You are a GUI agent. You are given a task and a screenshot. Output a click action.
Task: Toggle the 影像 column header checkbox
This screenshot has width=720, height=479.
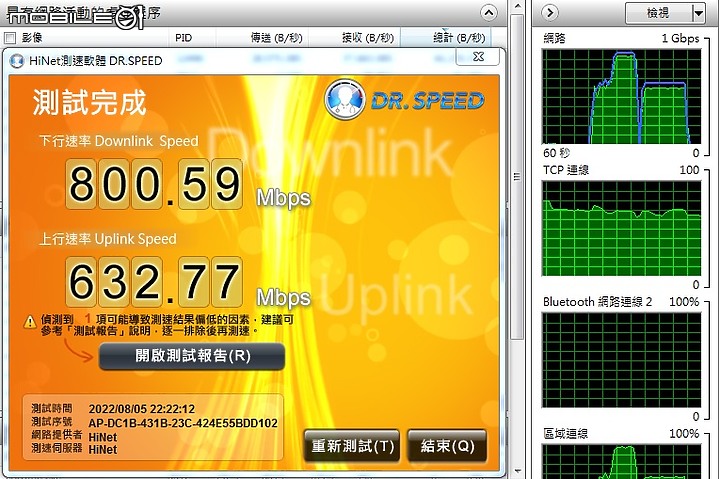(x=10, y=38)
